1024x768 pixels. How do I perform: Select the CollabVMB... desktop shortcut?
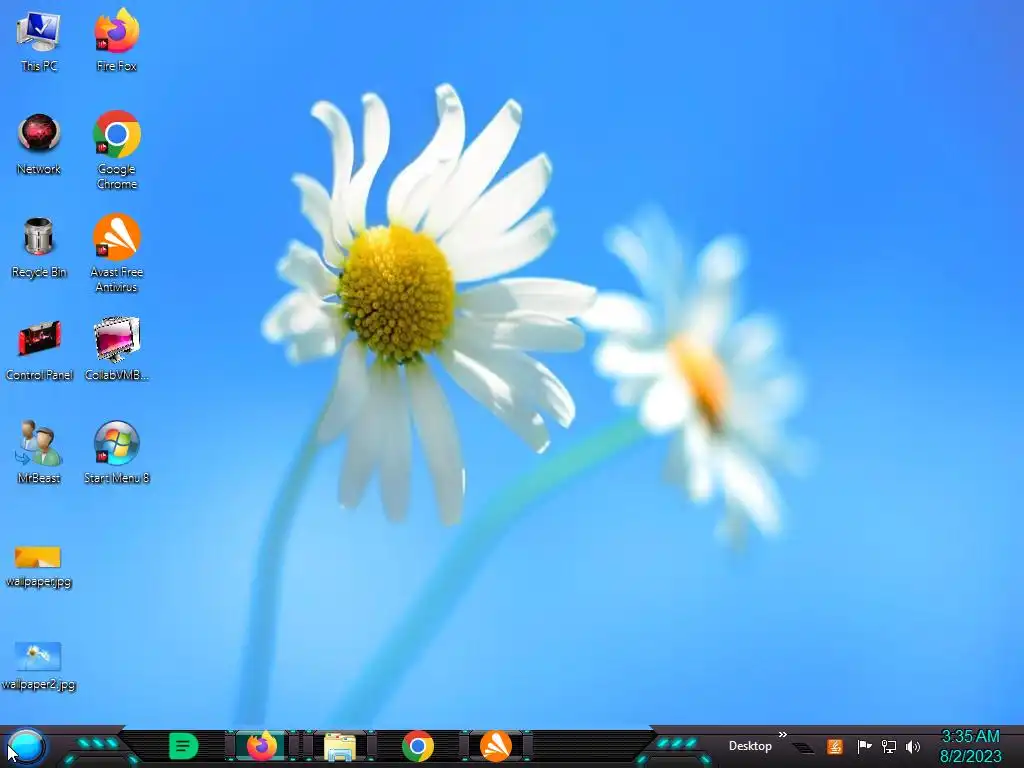pos(116,350)
